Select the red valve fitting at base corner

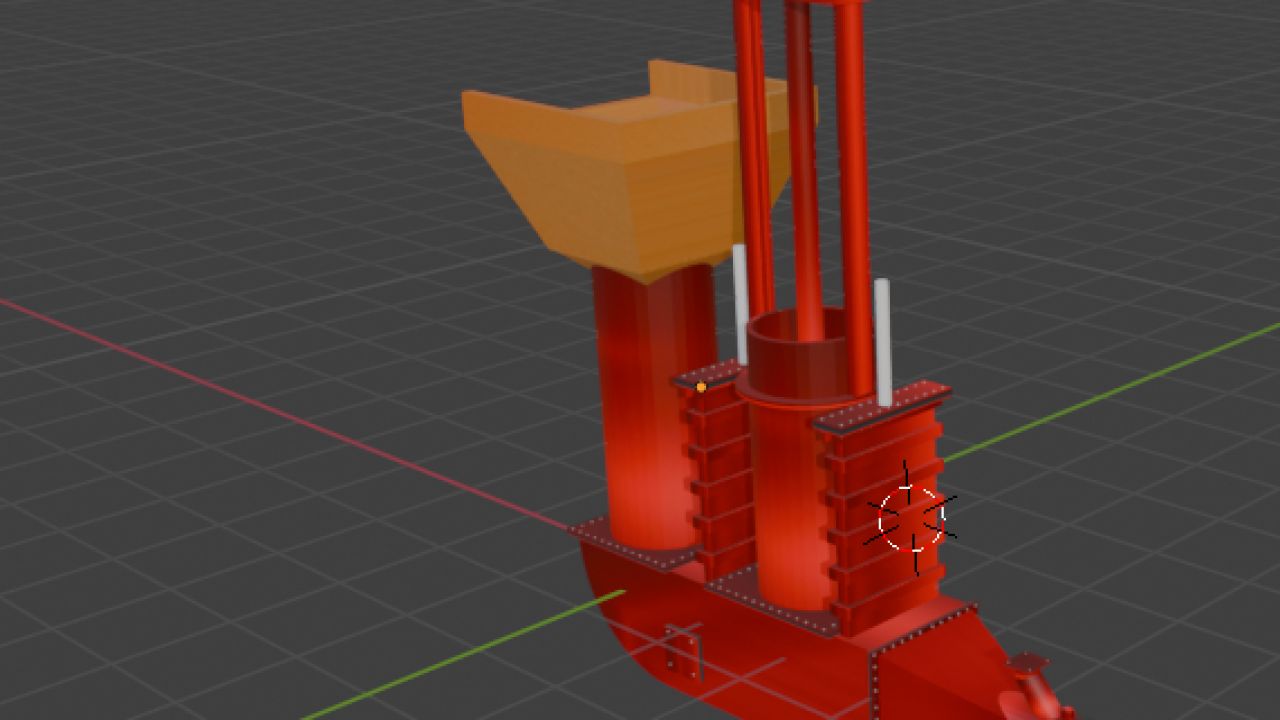[1037, 689]
